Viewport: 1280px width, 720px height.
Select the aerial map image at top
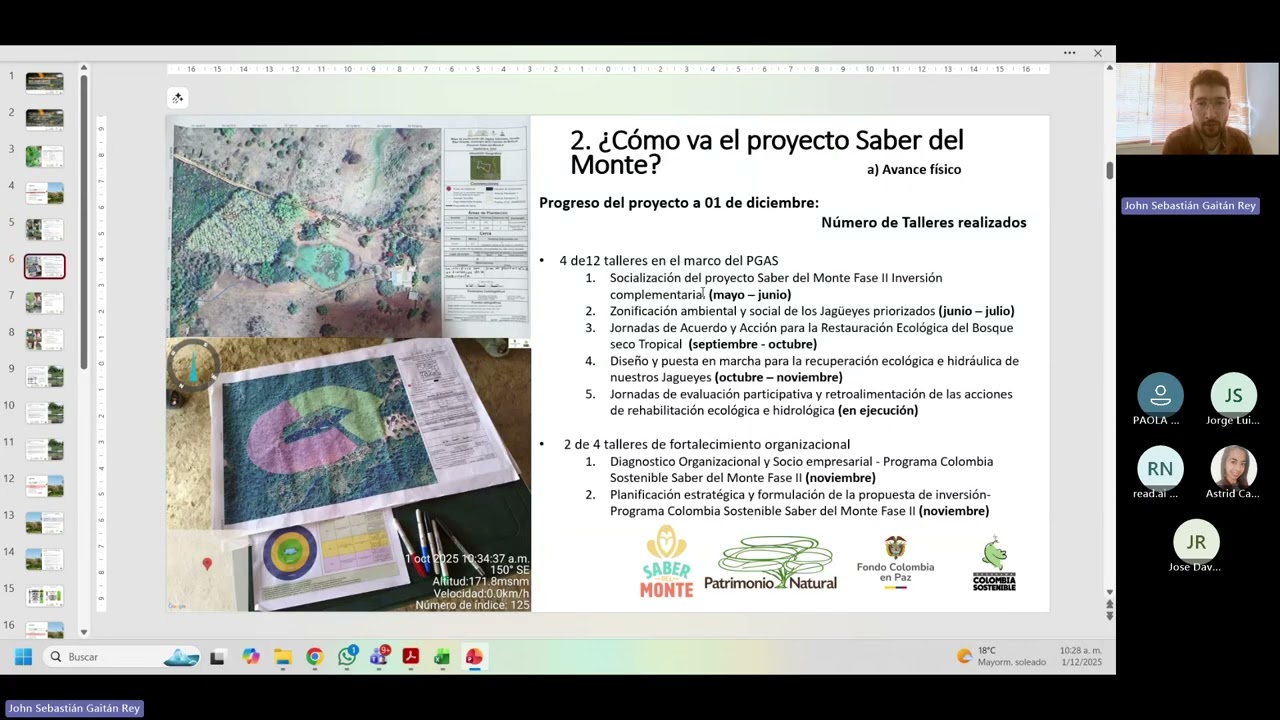[x=348, y=228]
